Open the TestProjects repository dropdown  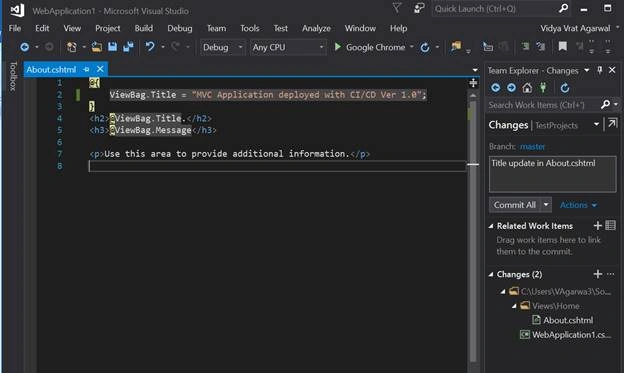596,125
